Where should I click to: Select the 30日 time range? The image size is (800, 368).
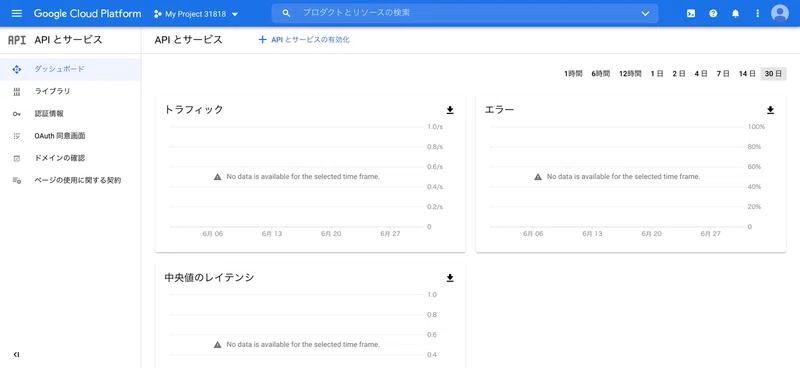(x=773, y=74)
